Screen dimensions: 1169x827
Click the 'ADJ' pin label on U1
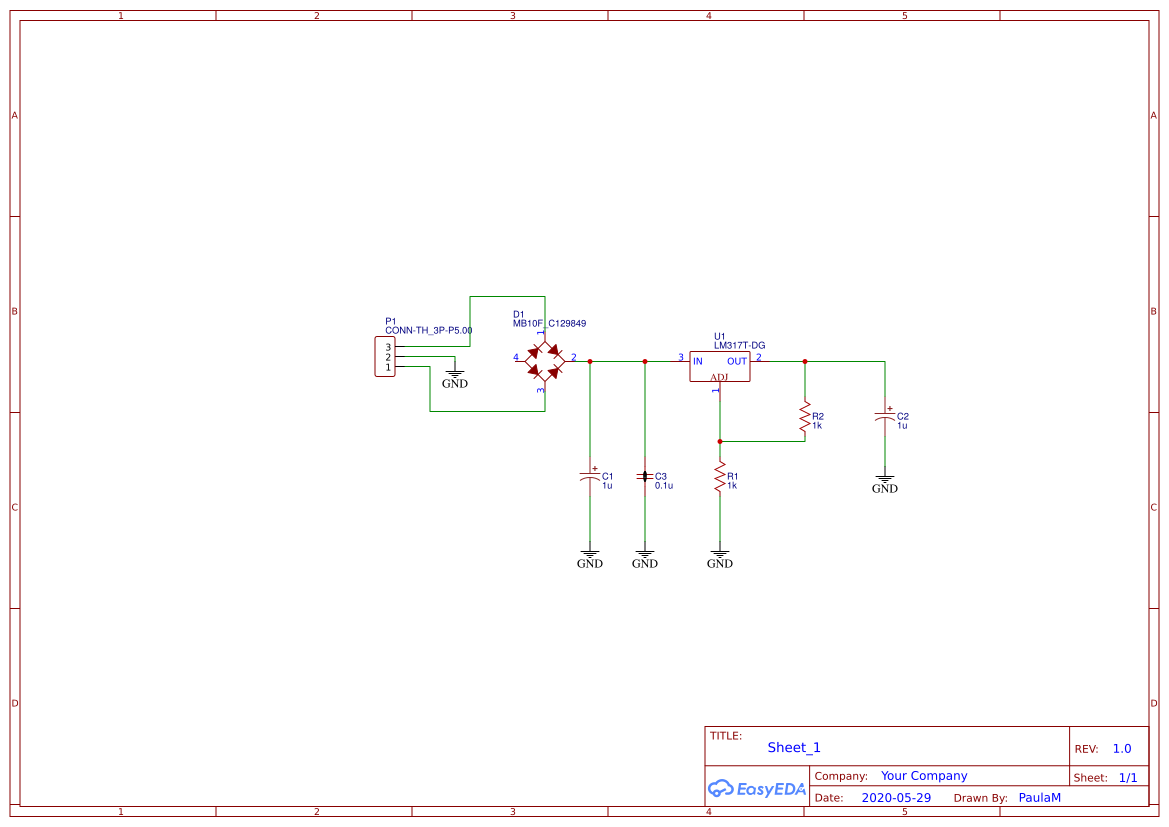coord(719,377)
